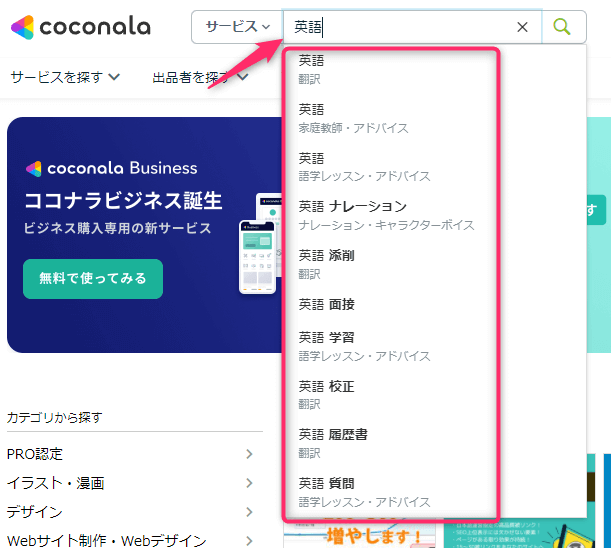Open the デザイン category
This screenshot has width=611, height=548.
[35, 512]
